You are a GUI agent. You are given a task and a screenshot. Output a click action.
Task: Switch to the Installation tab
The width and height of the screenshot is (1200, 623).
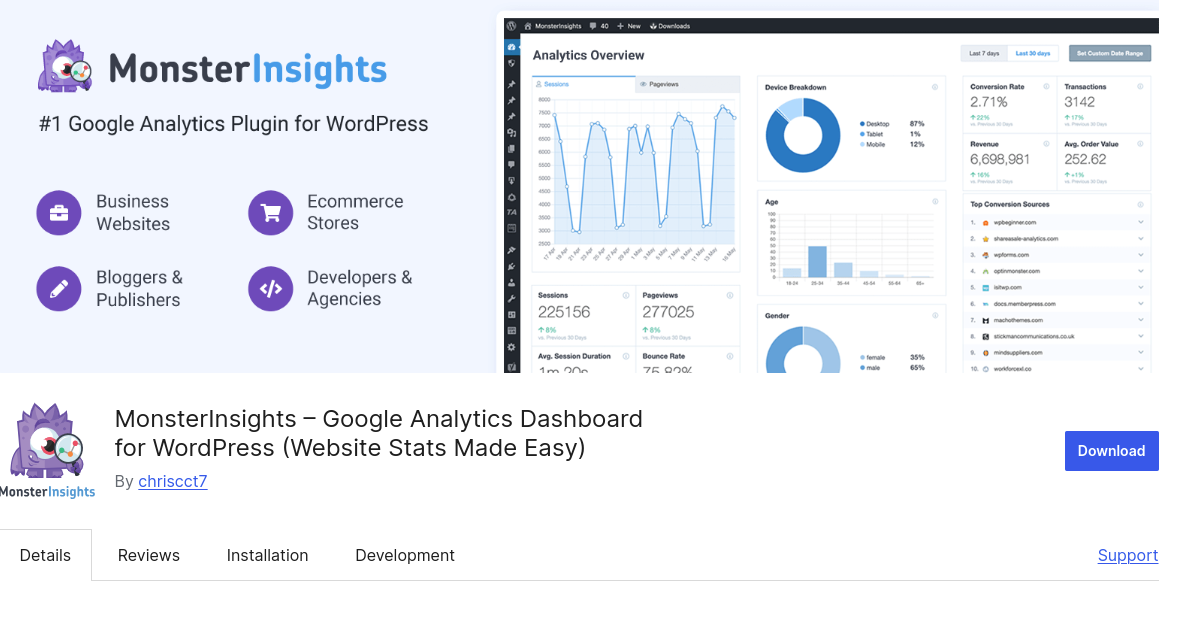coord(267,555)
